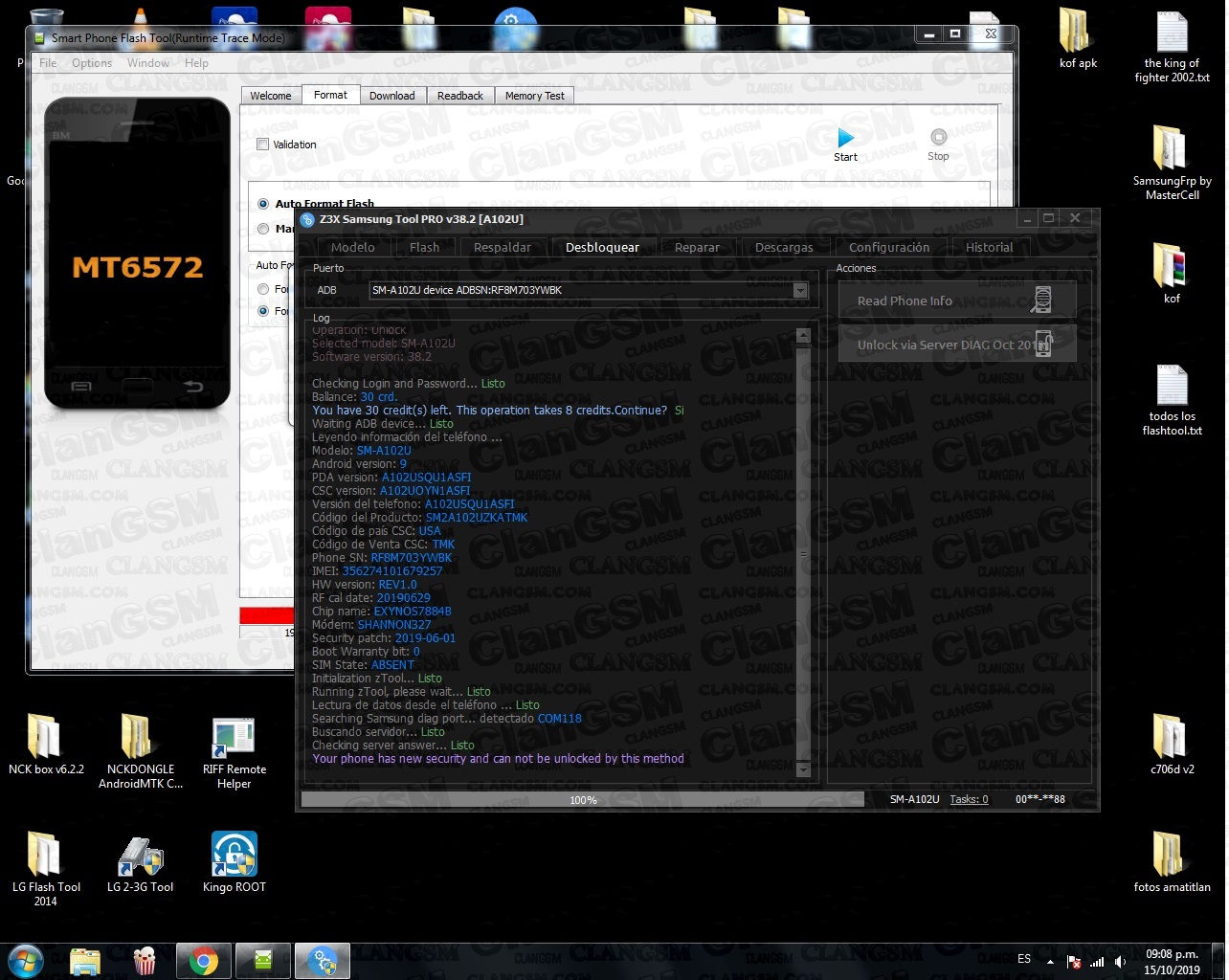Launch Kingo ROOT shortcut

(x=234, y=862)
